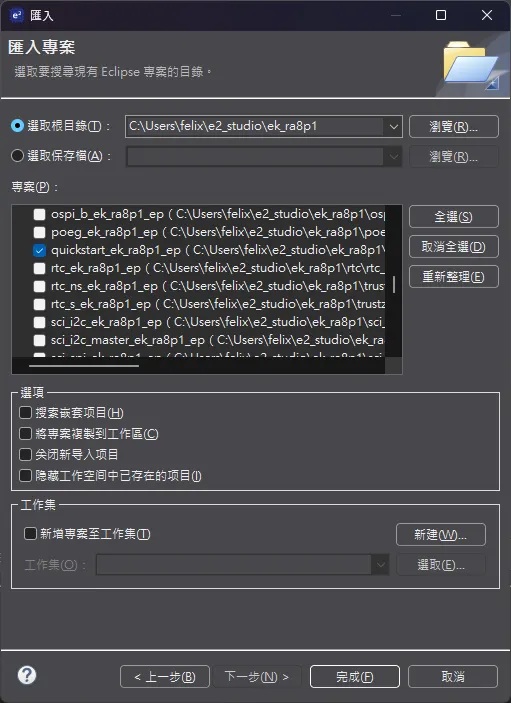
Task: Expand the archive file path dropdown
Action: tap(393, 156)
